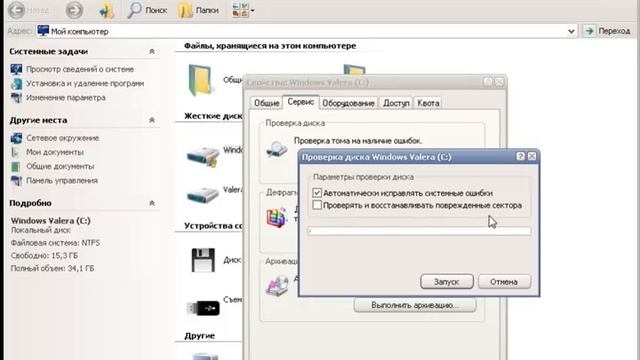
Task: Click the system info icon beside Просмотр сведений
Action: tap(16, 69)
